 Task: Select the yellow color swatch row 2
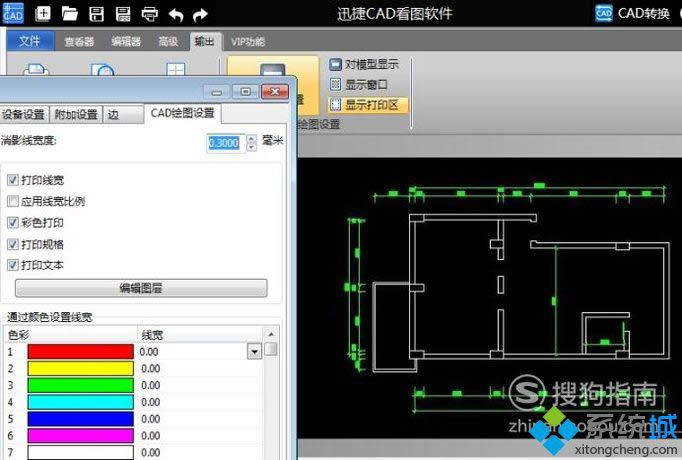point(80,368)
